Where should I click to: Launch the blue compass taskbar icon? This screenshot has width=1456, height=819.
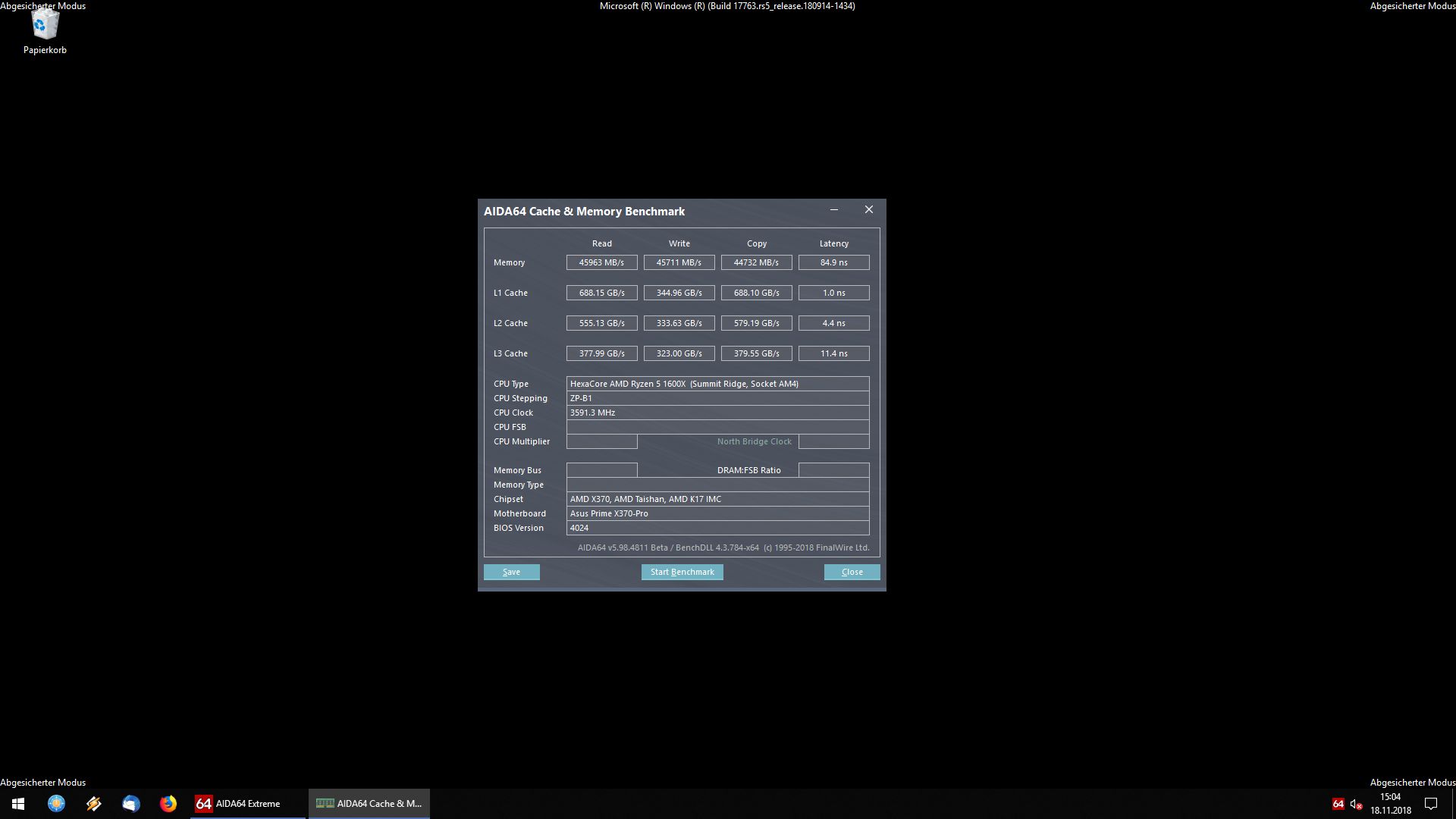(x=56, y=804)
